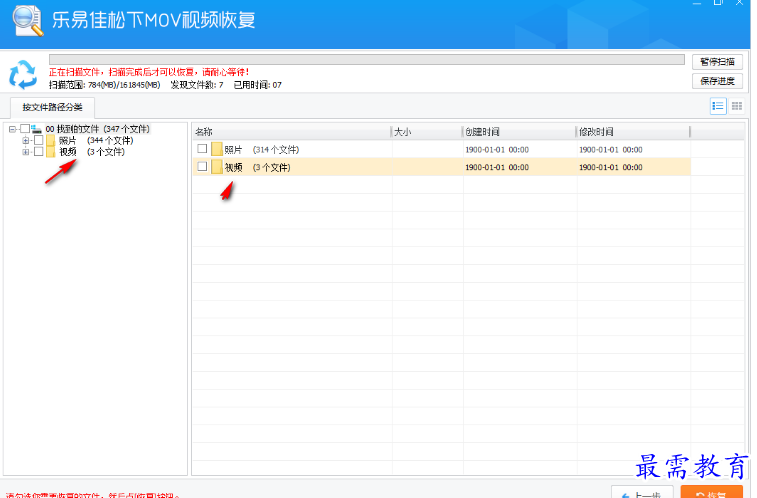Expand the 视频 node in tree

click(26, 152)
